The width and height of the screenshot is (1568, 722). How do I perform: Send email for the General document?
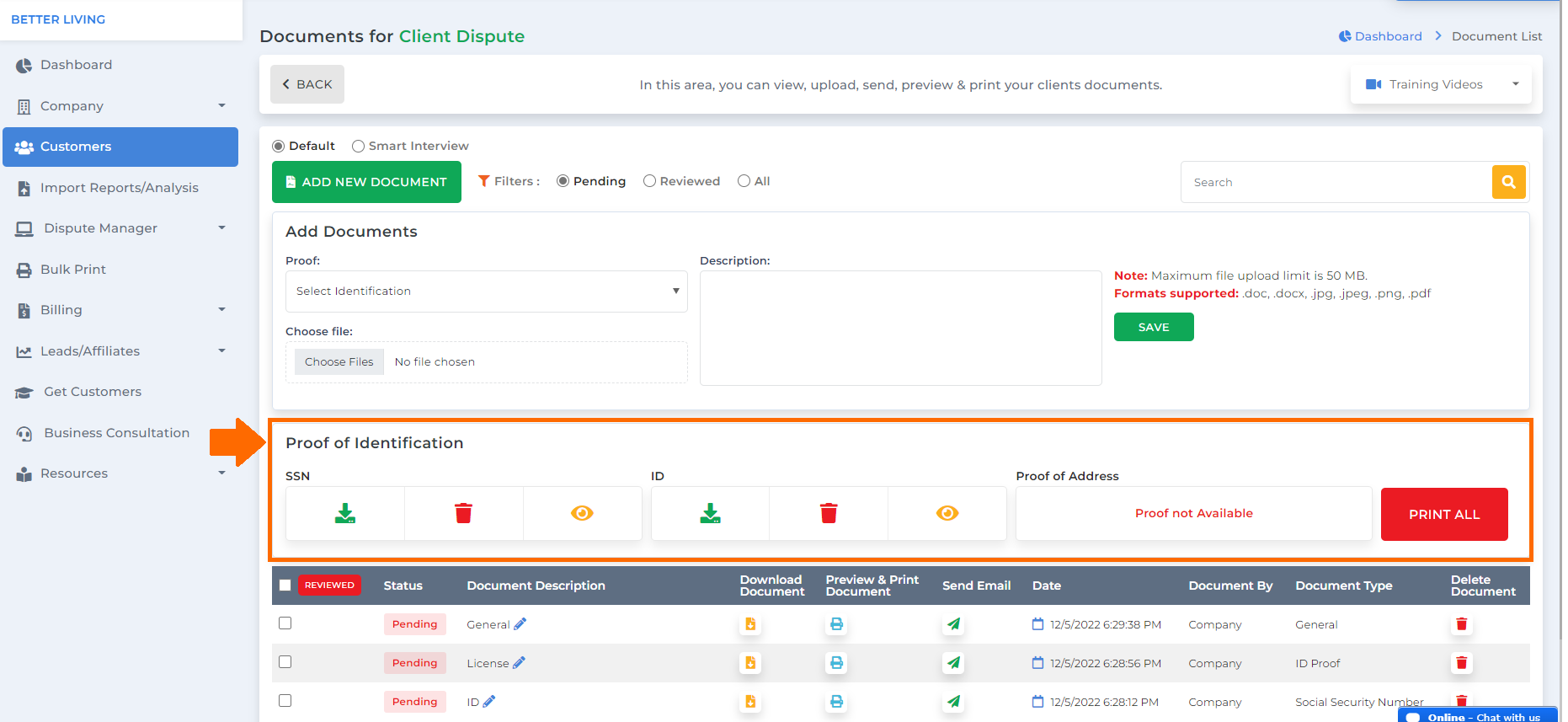953,624
